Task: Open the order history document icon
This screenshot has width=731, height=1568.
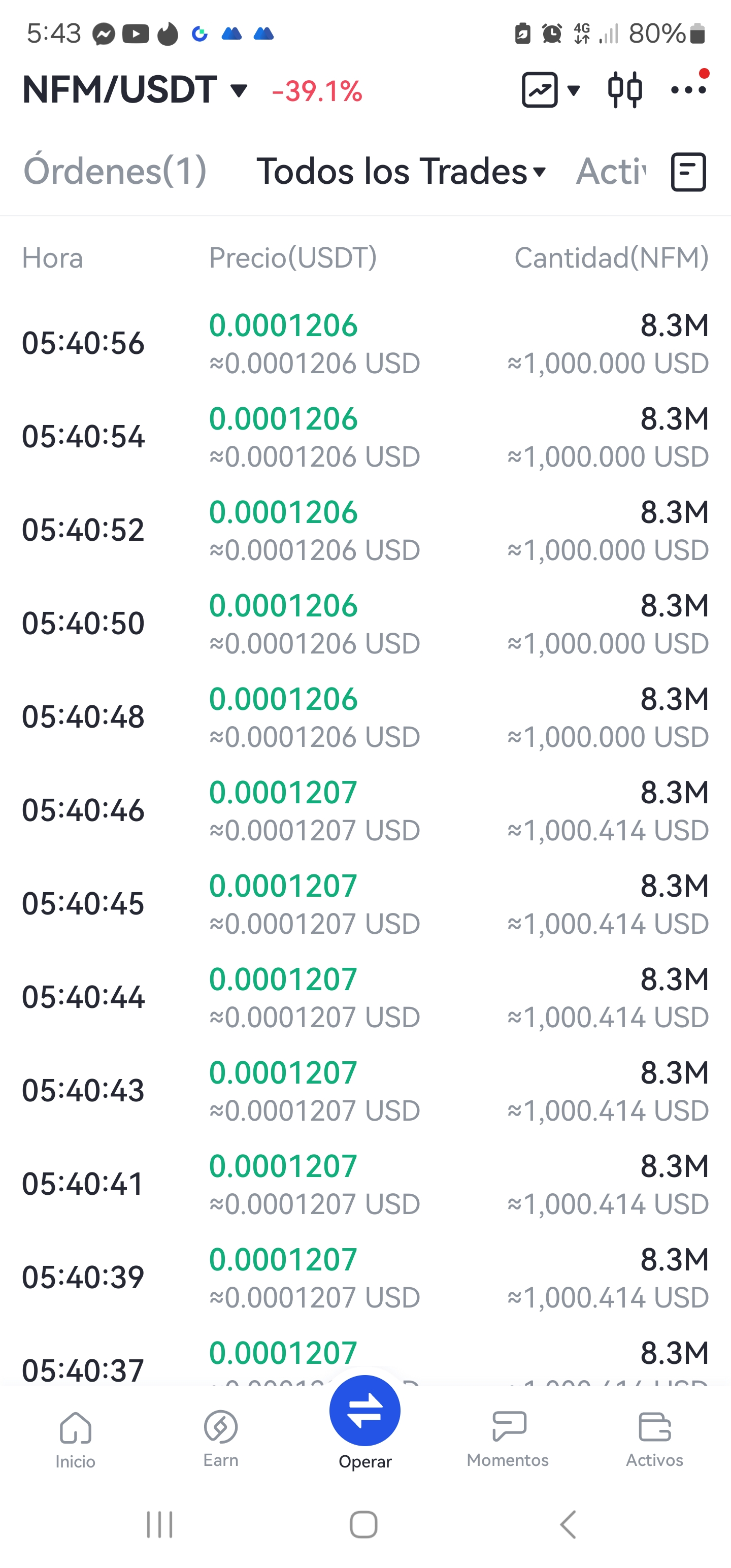Action: [x=688, y=172]
